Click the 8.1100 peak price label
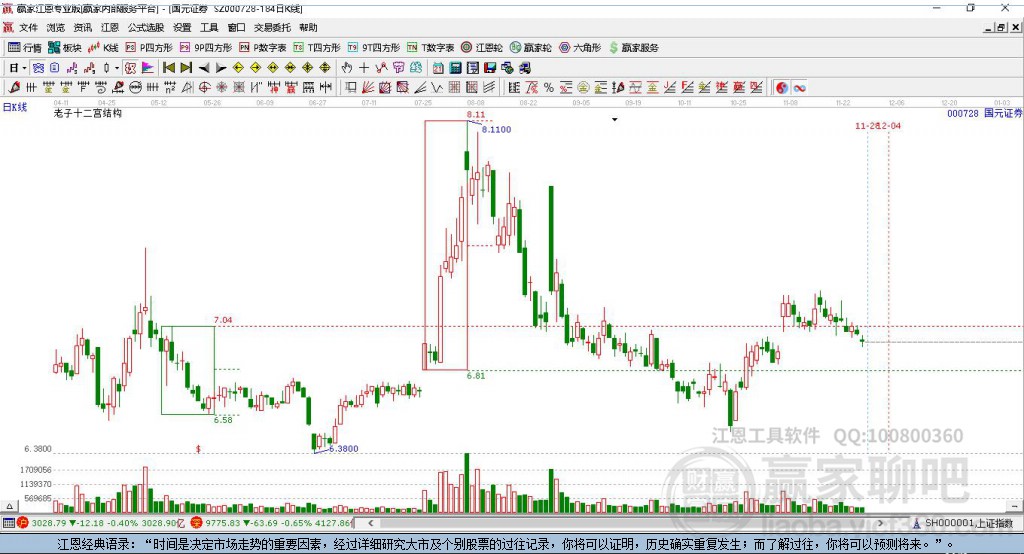 pos(496,129)
